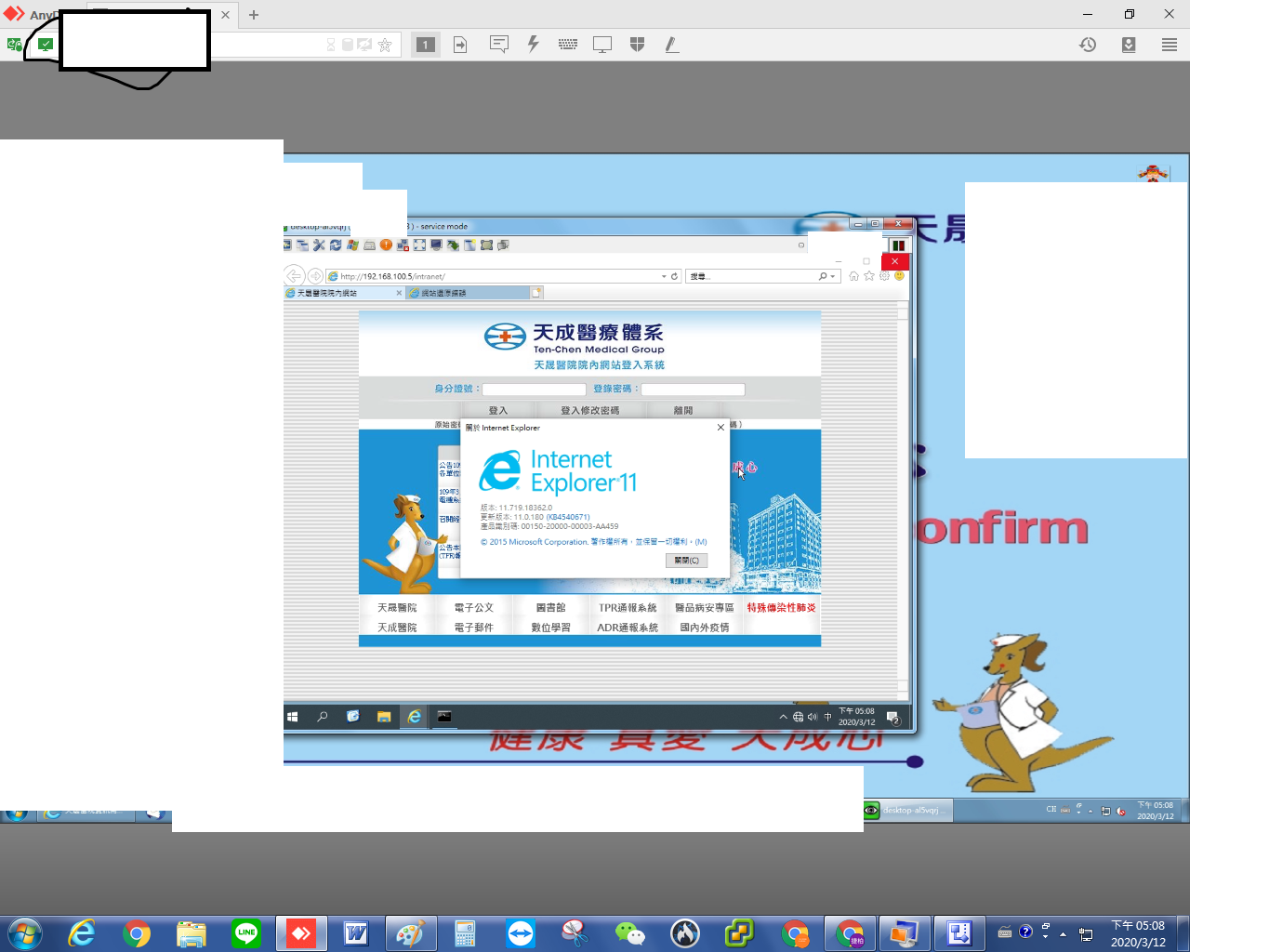Click 離開 exit button

(683, 410)
